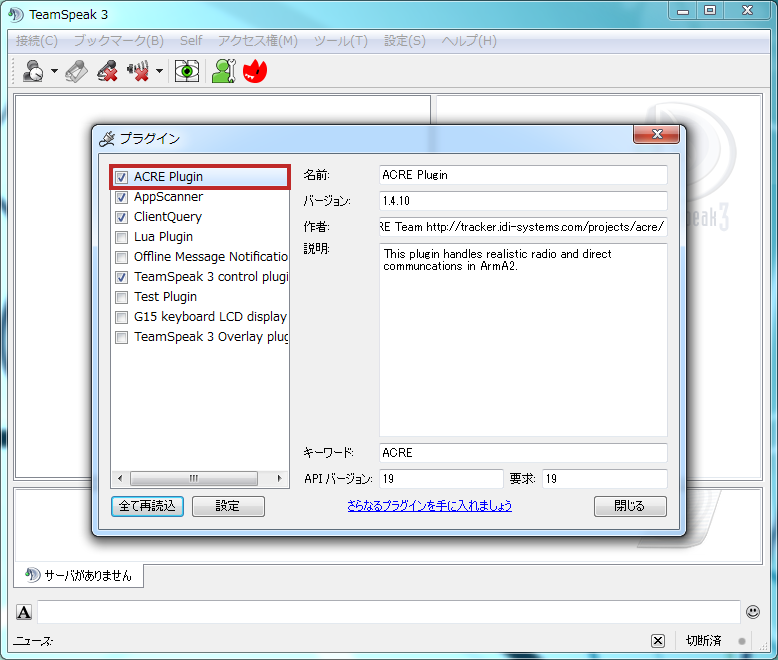Screen dimensions: 778x660
Task: Click the 全て再読込 reload all button
Action: click(x=147, y=506)
